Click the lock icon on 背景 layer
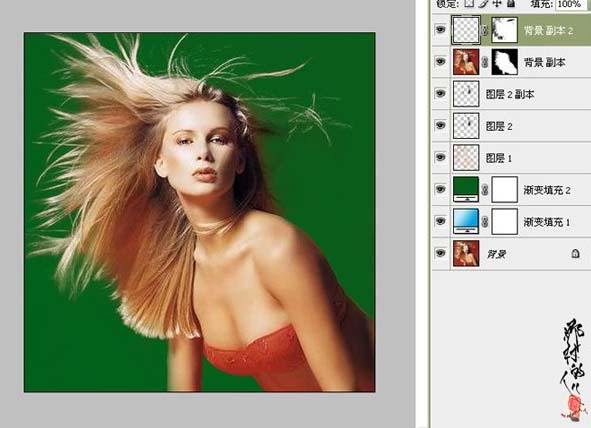This screenshot has height=428, width=591. [x=575, y=254]
